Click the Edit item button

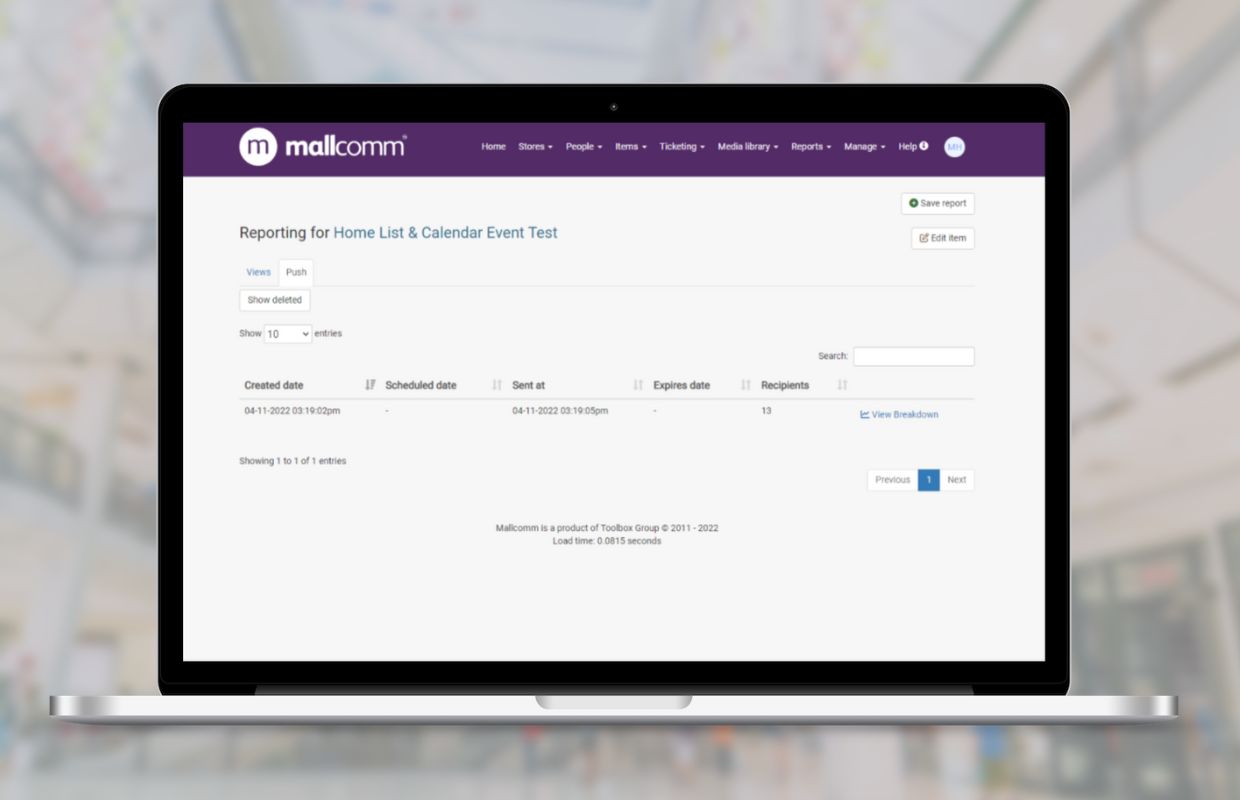click(x=942, y=238)
